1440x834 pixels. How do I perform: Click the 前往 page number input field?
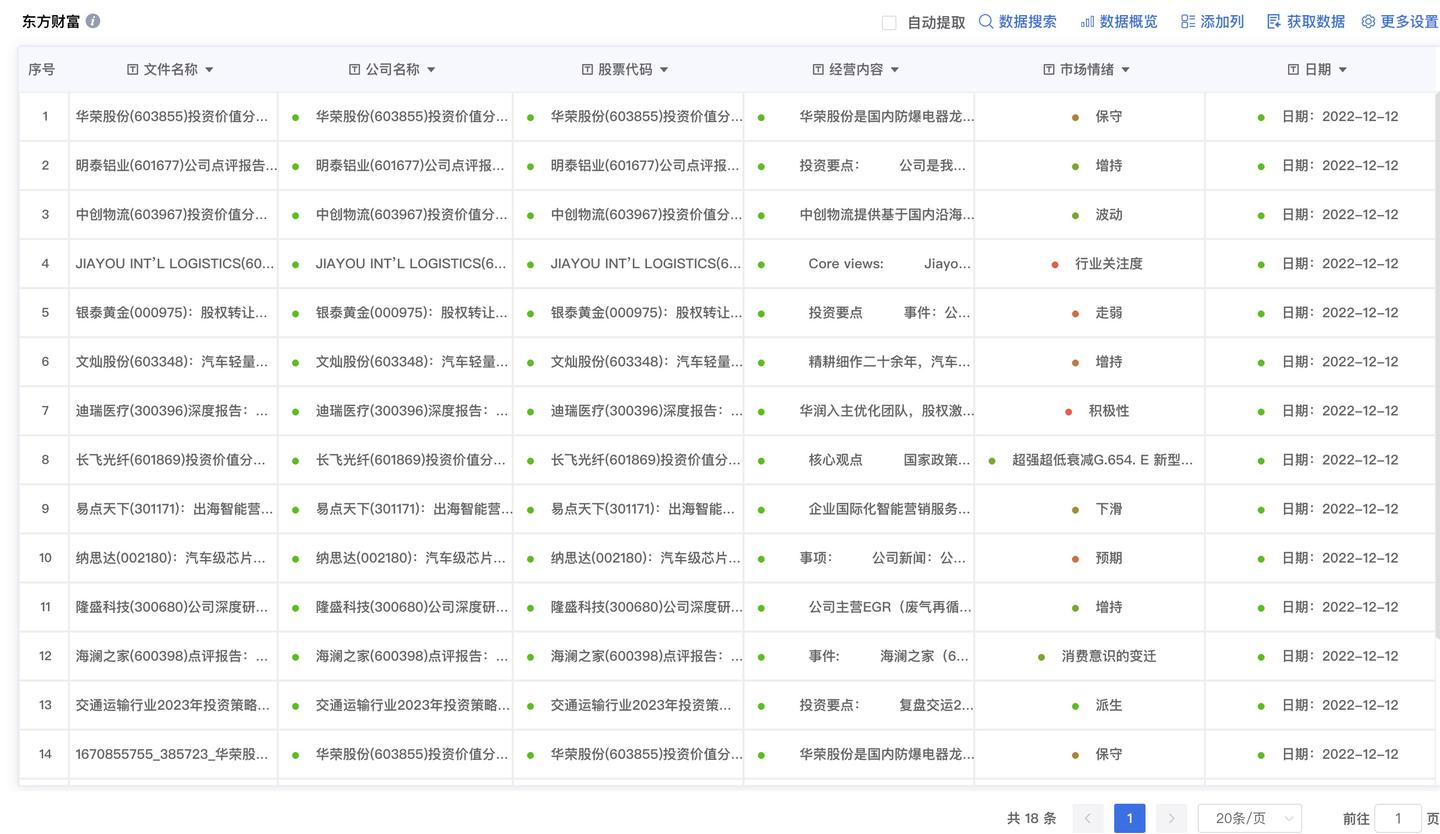tap(1398, 818)
